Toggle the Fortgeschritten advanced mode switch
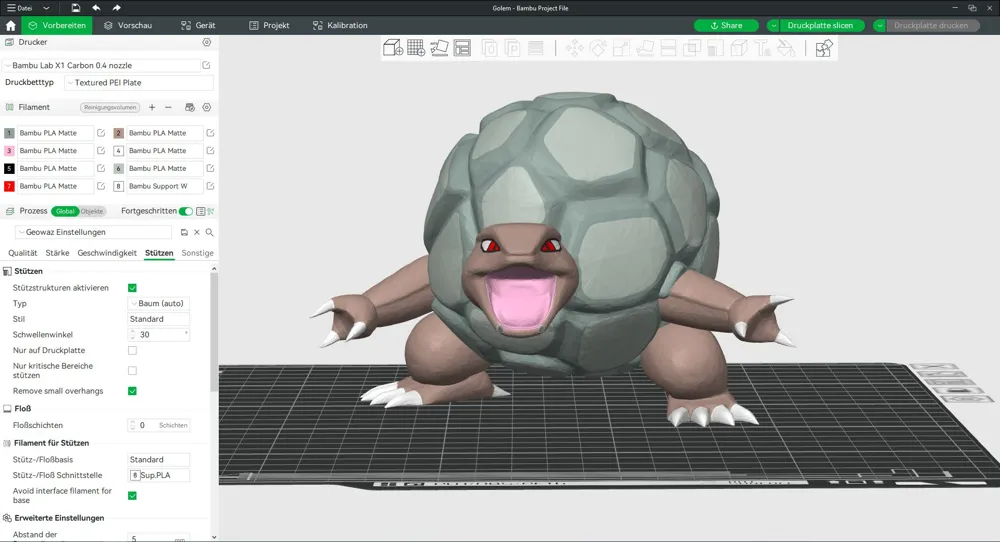 tap(186, 211)
